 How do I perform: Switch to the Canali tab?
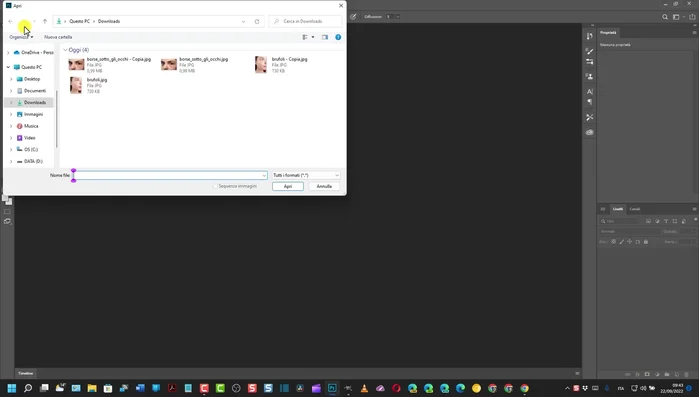coord(635,209)
